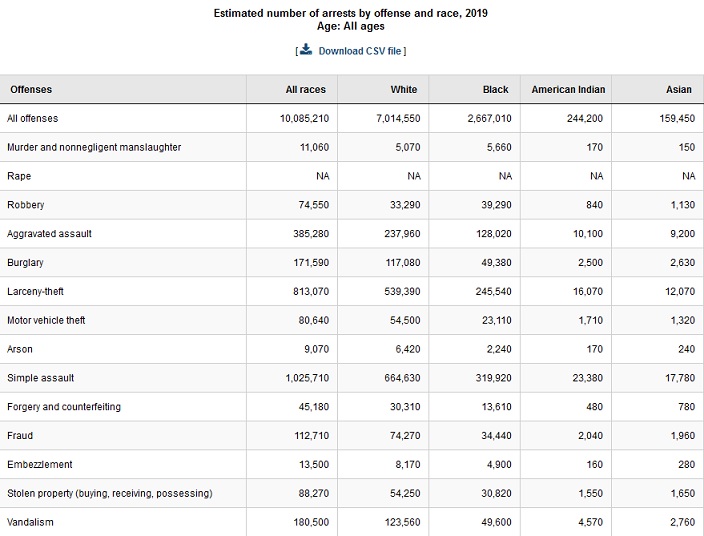
Task: Select the Vandalism row label
Action: coord(30,523)
